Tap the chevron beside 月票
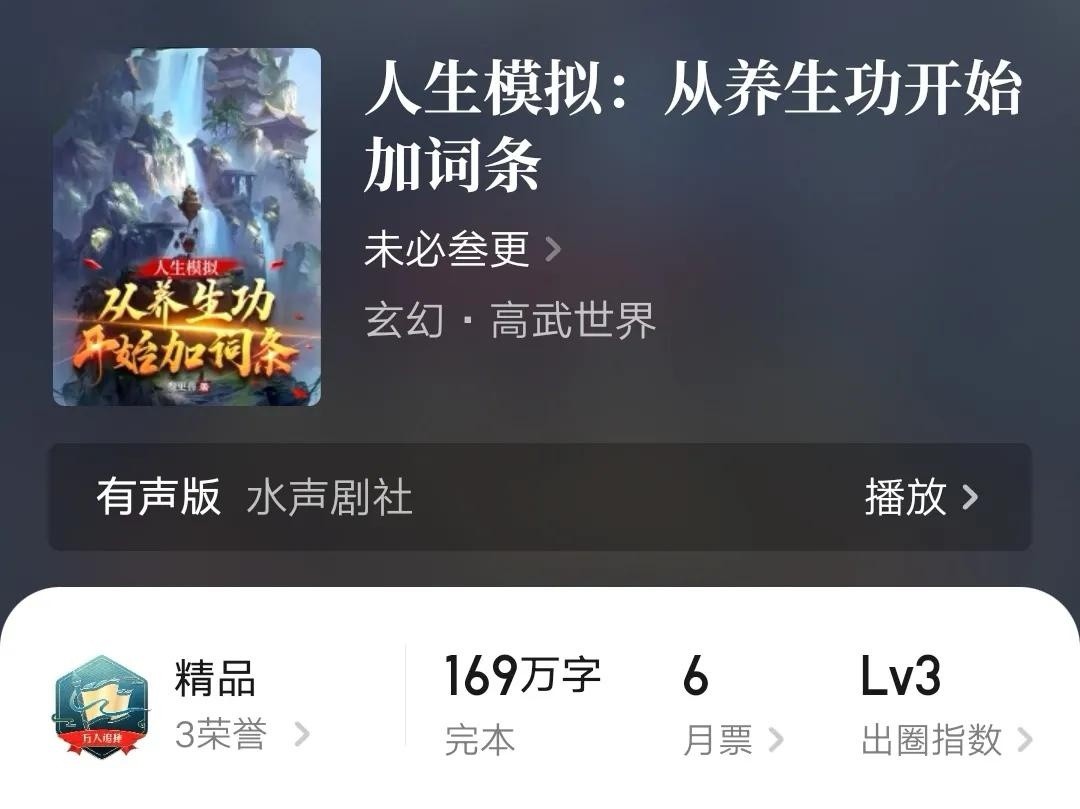 point(776,740)
